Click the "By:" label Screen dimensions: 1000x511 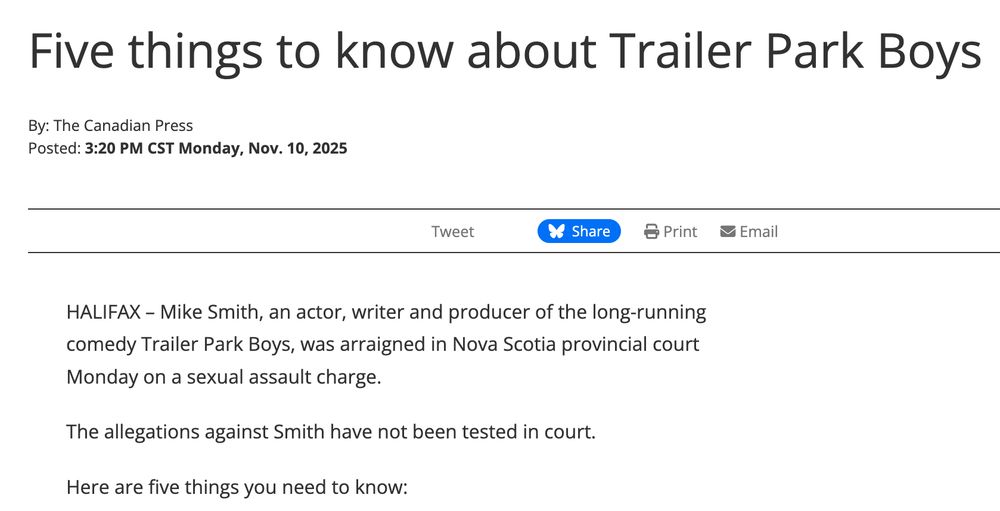[x=38, y=126]
